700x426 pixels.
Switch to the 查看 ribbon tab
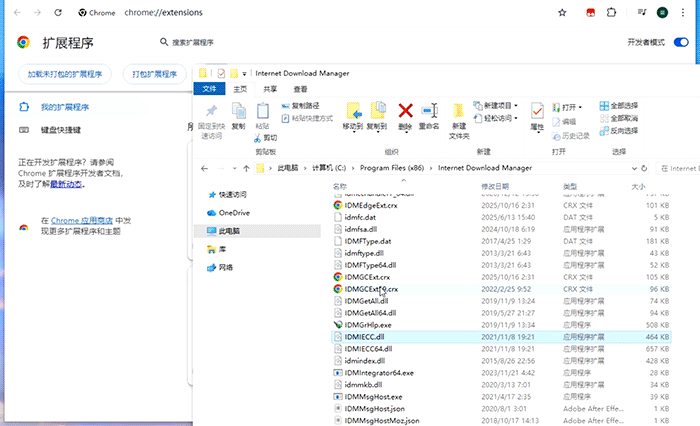click(x=300, y=89)
